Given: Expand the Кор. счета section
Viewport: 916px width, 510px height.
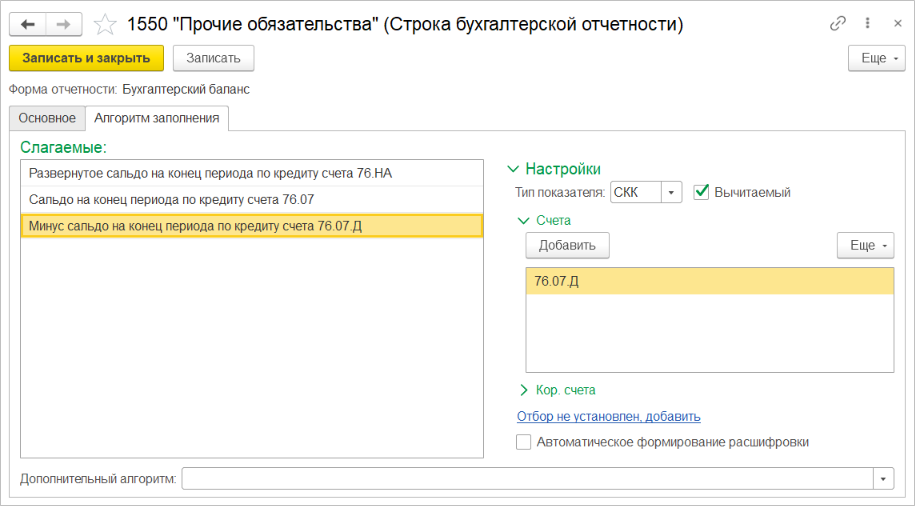Looking at the screenshot, I should coord(524,390).
